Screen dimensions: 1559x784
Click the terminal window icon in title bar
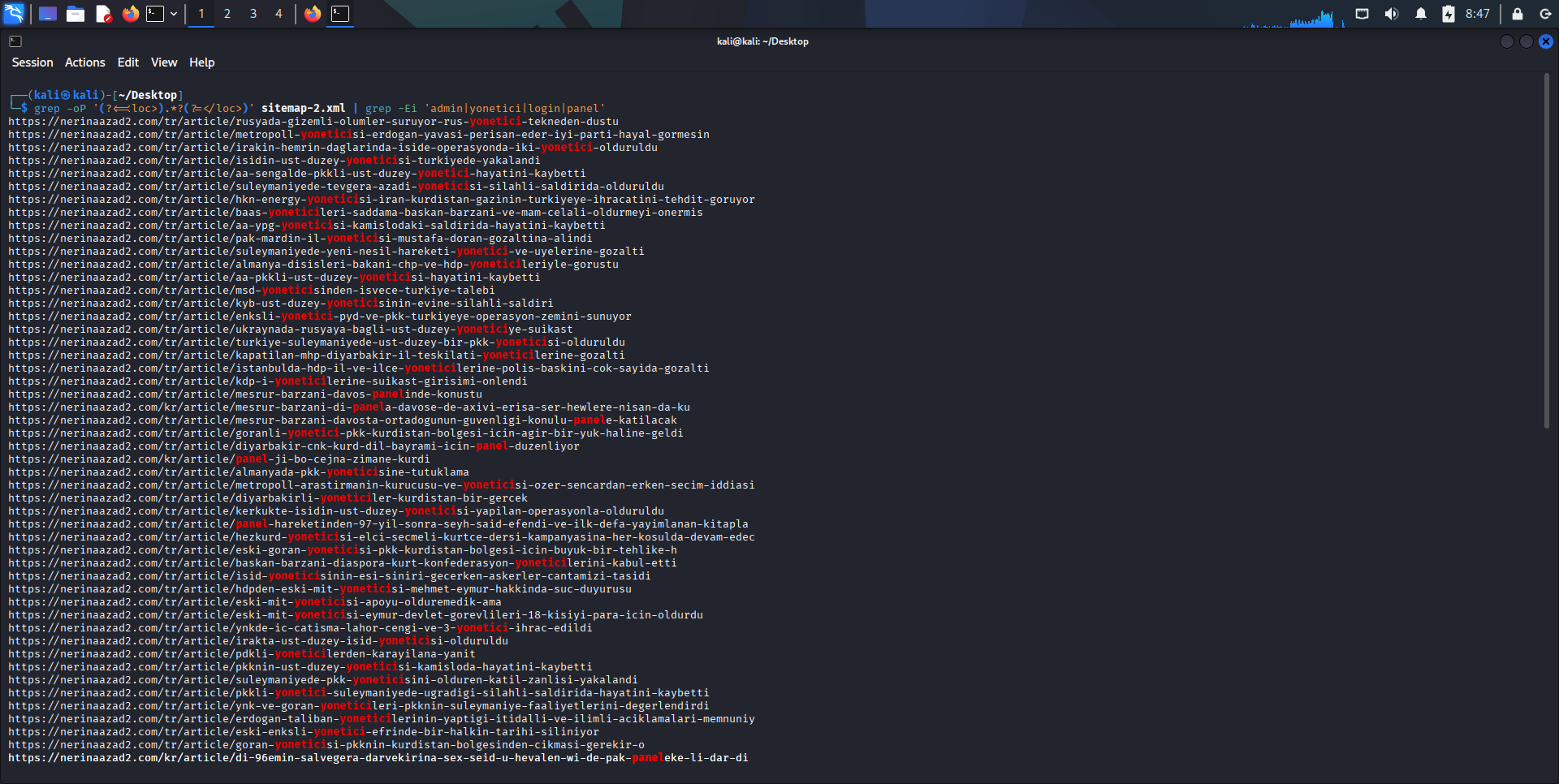click(15, 41)
